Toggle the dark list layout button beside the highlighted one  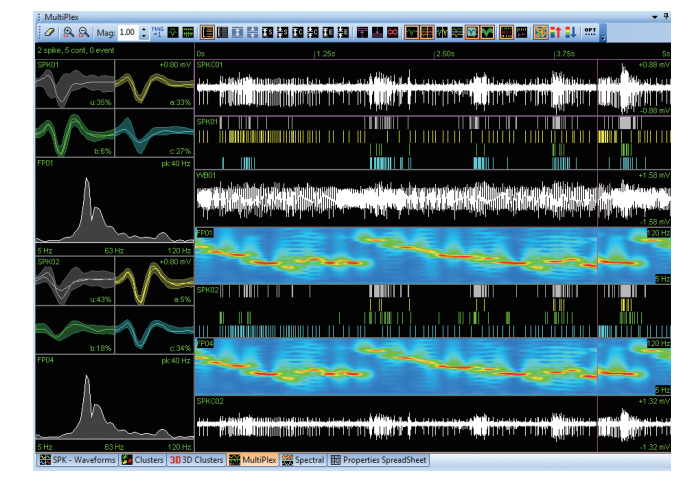[222, 32]
